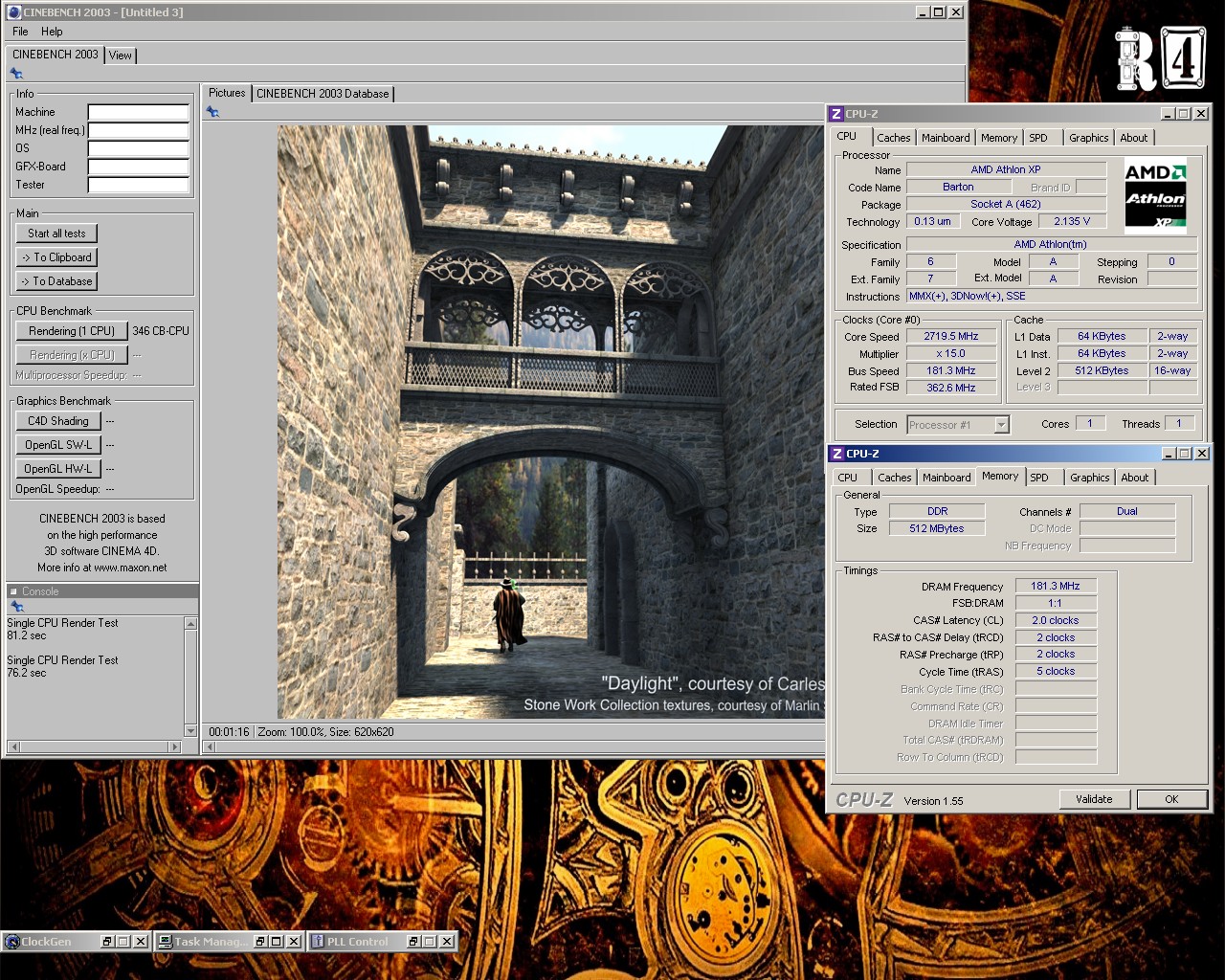Click the Machine input field
Screen dimensions: 1225x980
click(139, 112)
